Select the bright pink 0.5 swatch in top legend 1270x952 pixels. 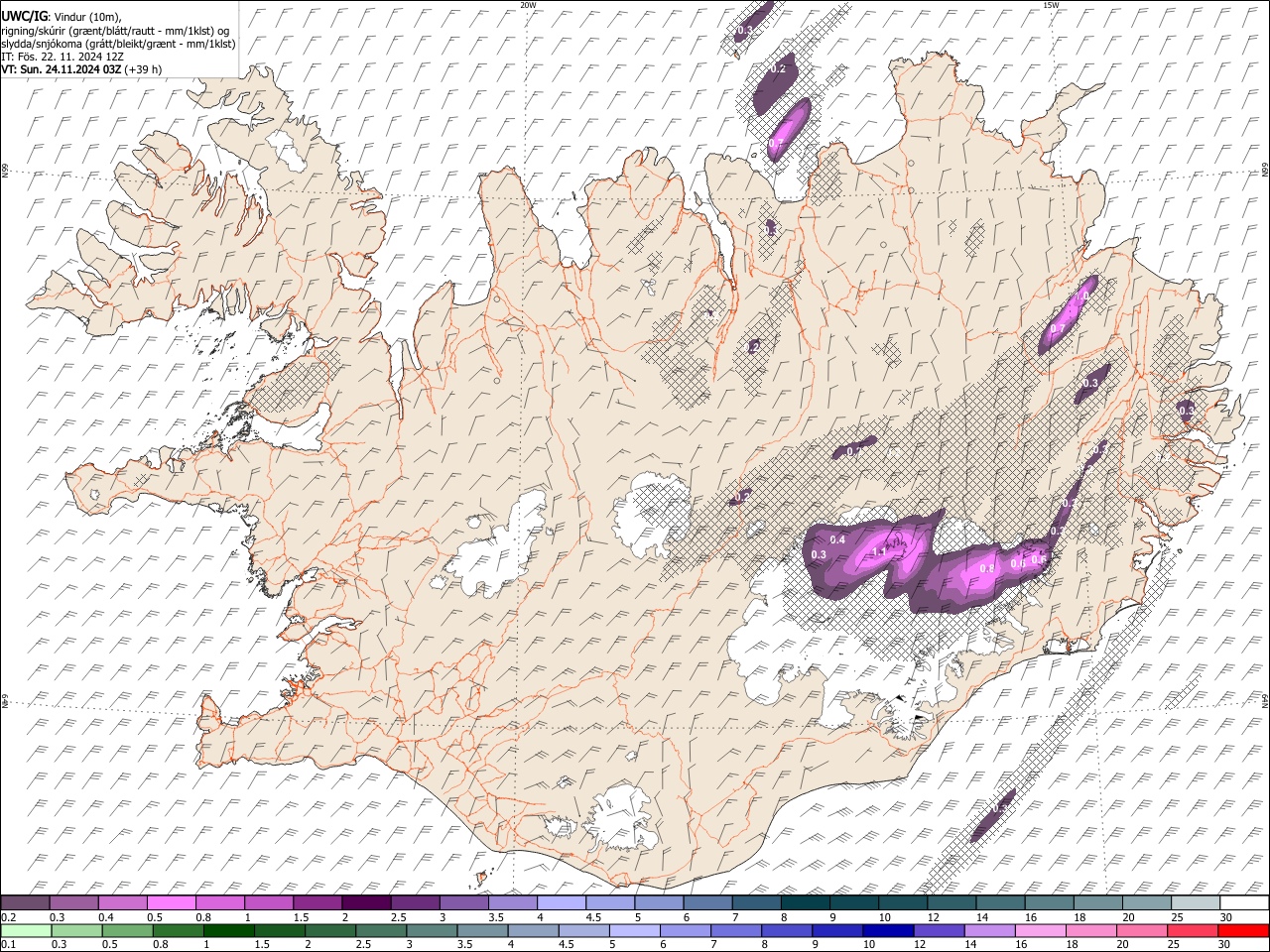pyautogui.click(x=172, y=902)
